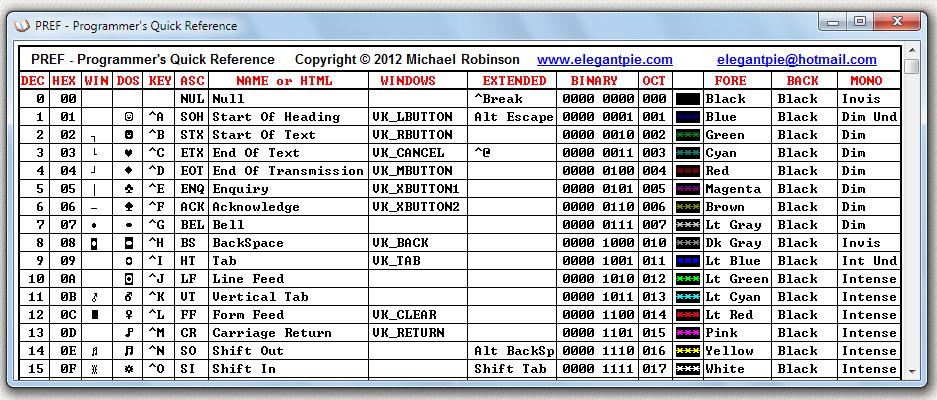
Task: Click the BEL ASCII code cell
Action: coord(192,225)
